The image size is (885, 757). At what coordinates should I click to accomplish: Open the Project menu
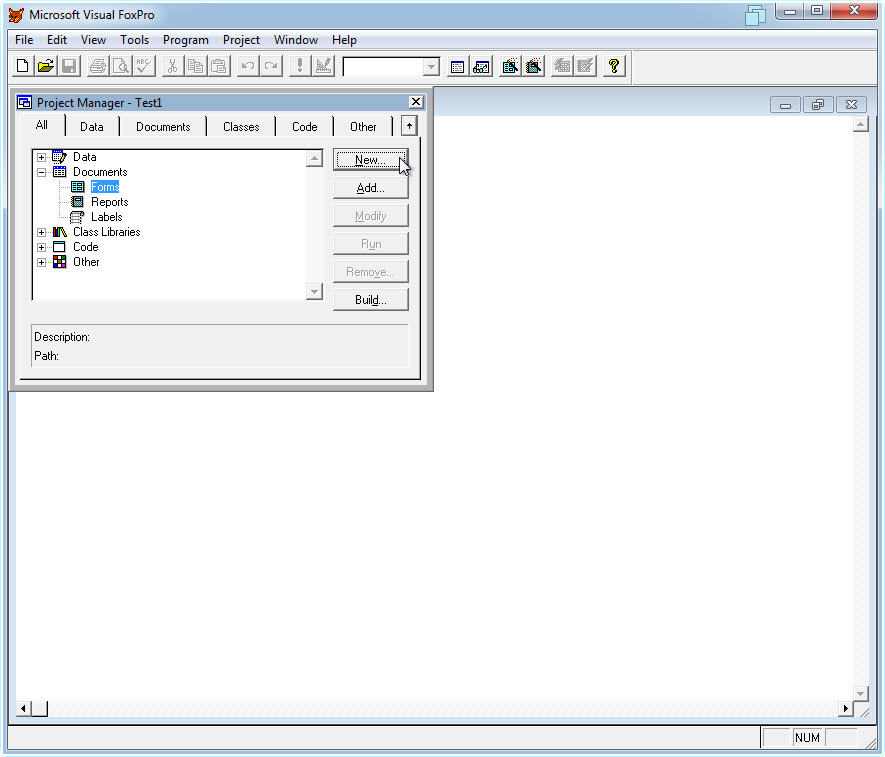click(242, 40)
